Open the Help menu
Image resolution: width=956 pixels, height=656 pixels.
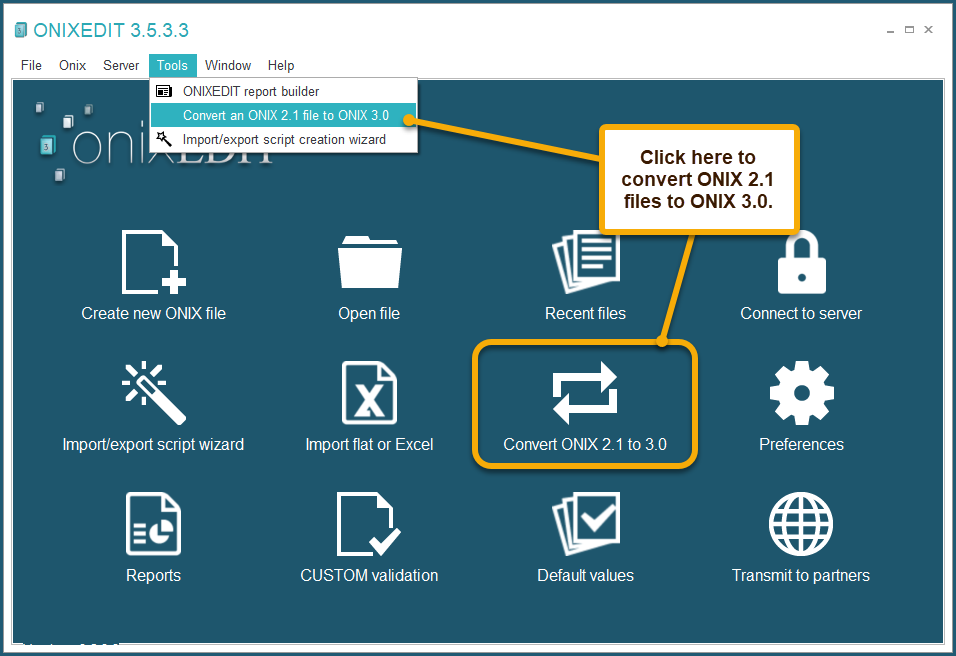tap(281, 65)
